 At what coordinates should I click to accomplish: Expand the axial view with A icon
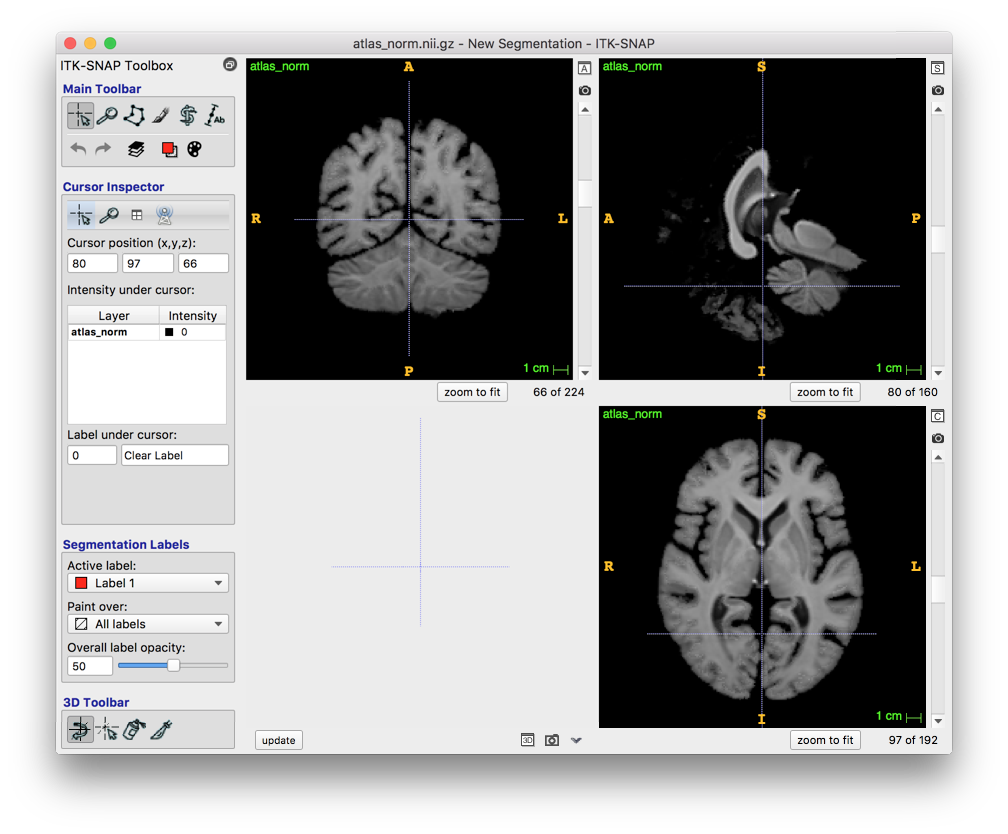click(584, 68)
